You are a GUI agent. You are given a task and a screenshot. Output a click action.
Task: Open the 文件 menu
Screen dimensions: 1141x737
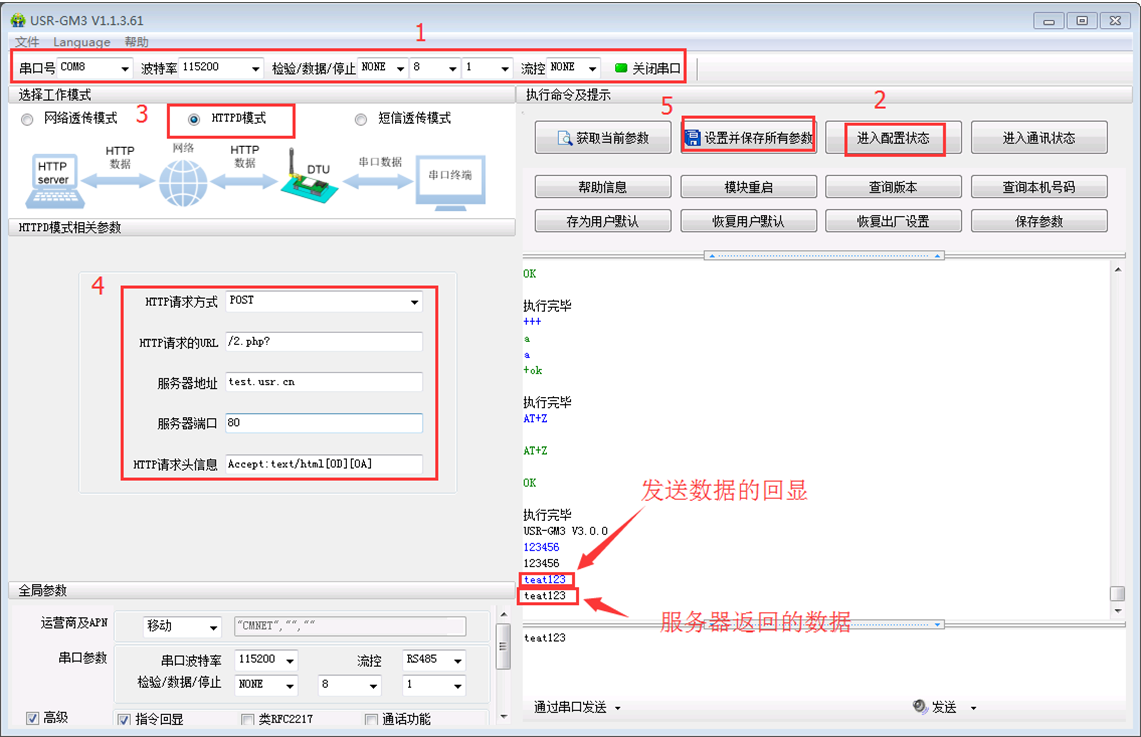(27, 42)
